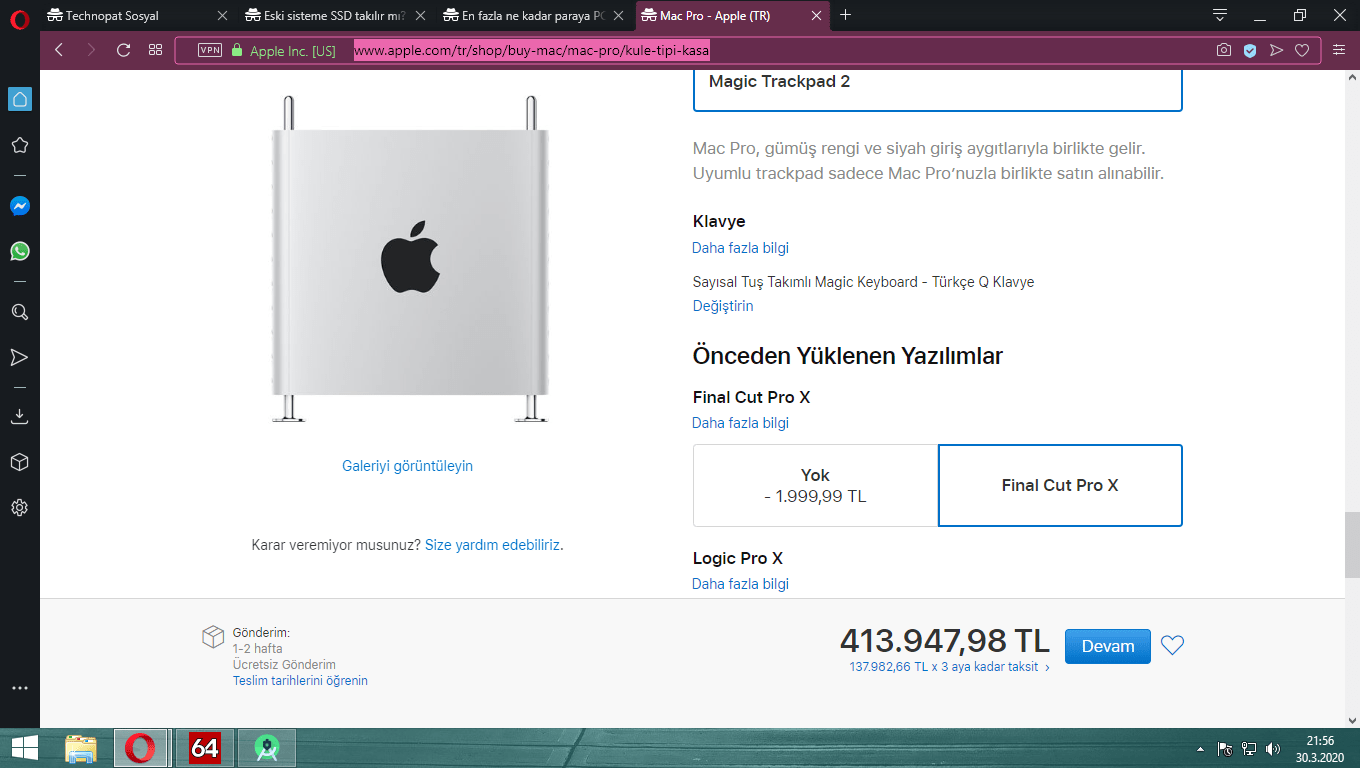Click the Opera icon on the taskbar
The height and width of the screenshot is (768, 1360).
(x=140, y=748)
